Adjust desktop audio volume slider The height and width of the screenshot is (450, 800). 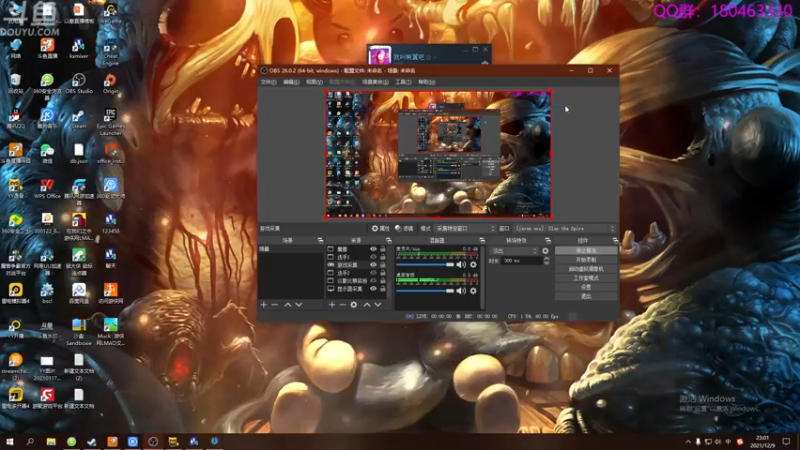click(x=425, y=291)
